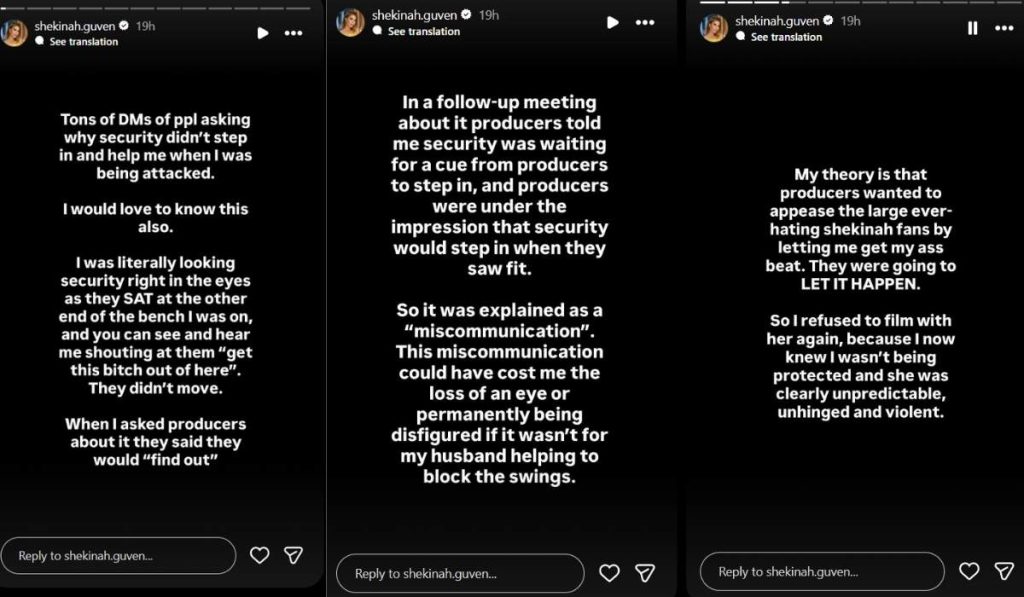Screen dimensions: 1024x597
Task: Pause the right story
Action: click(972, 28)
